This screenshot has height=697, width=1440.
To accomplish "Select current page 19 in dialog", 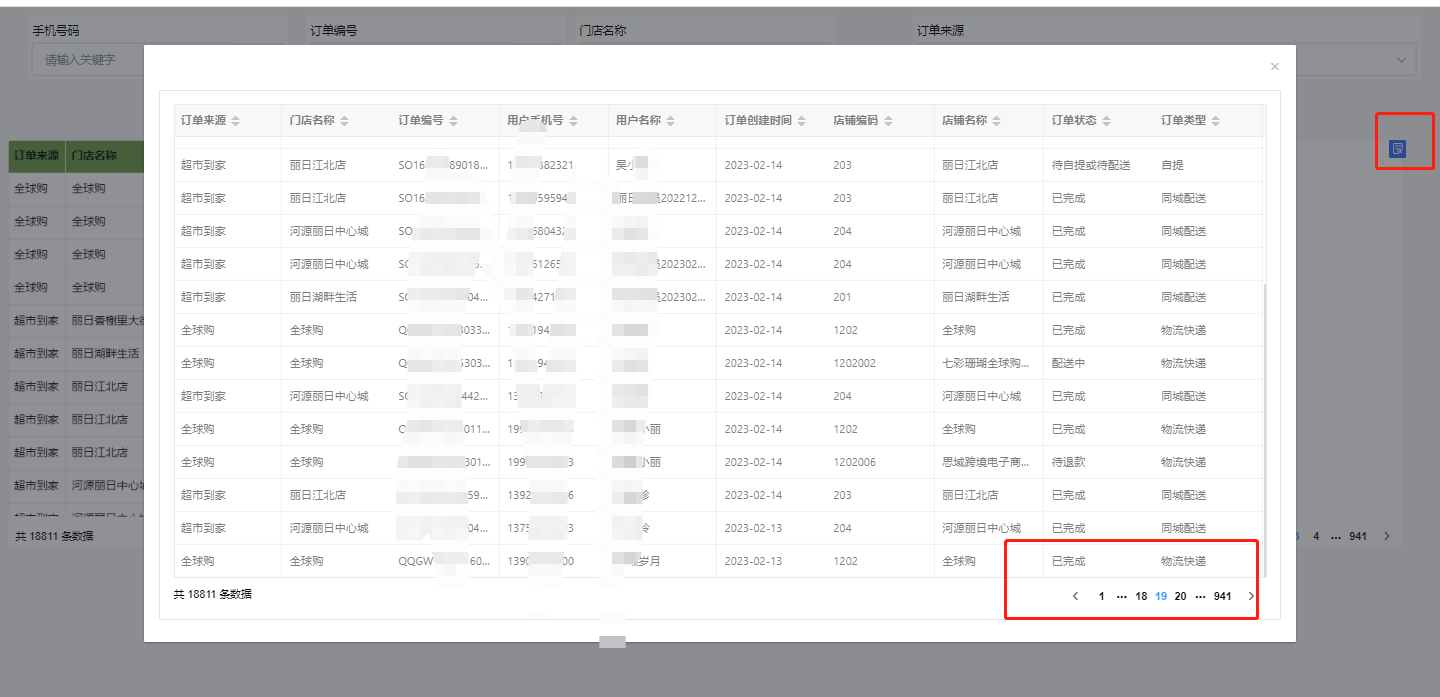I will click(x=1161, y=596).
